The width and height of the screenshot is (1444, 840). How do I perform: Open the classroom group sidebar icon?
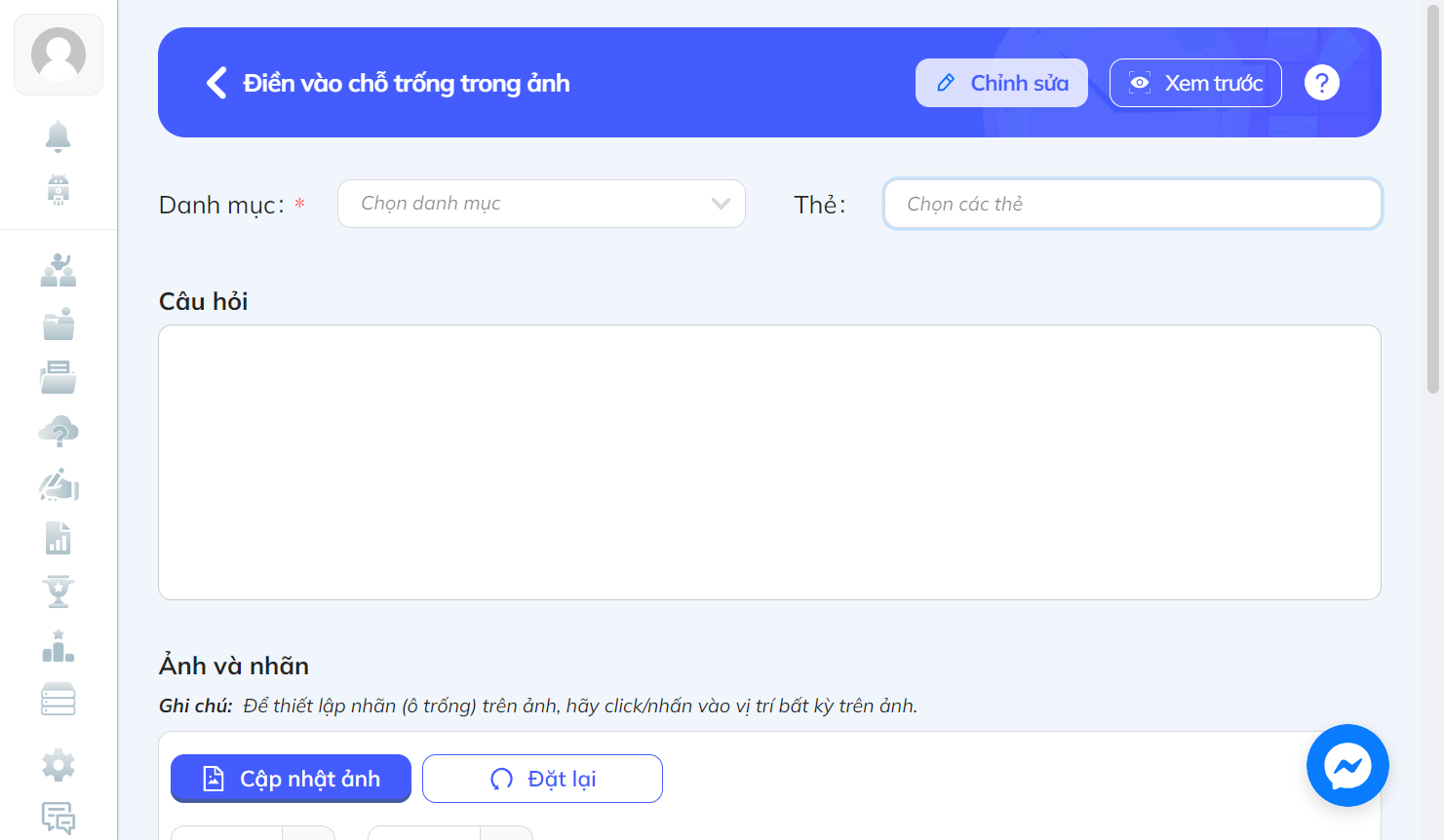[59, 270]
